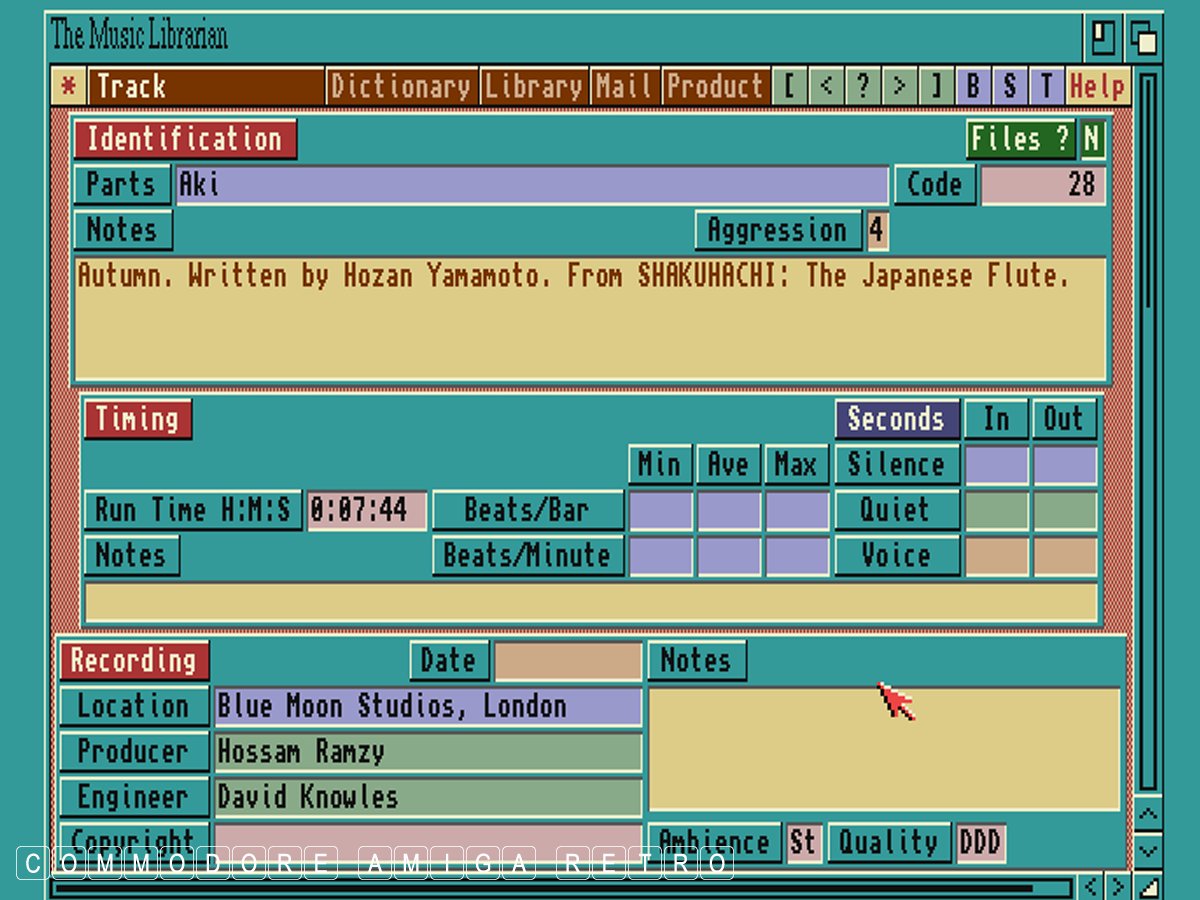Open the Help menu item
Image resolution: width=1200 pixels, height=900 pixels.
tap(1097, 87)
